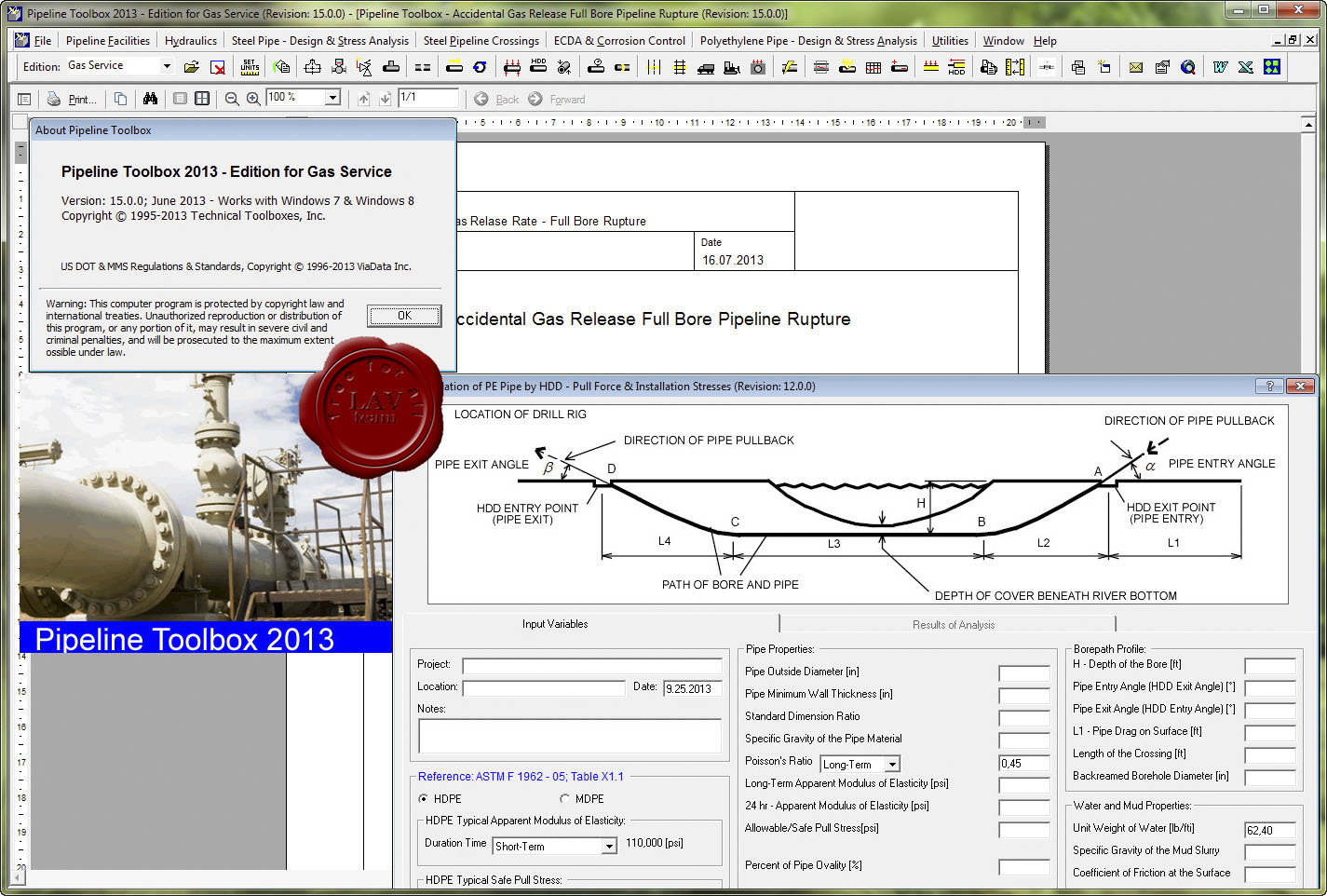This screenshot has width=1327, height=896.
Task: Select the MDPE radio button
Action: click(564, 799)
